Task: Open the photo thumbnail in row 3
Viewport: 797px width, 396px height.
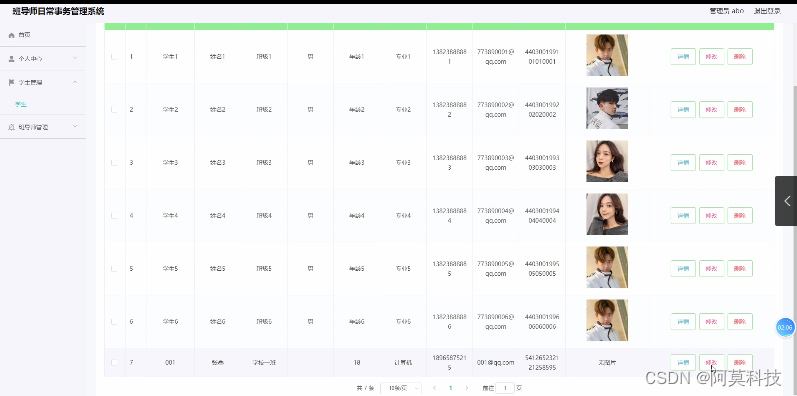Action: [x=607, y=161]
